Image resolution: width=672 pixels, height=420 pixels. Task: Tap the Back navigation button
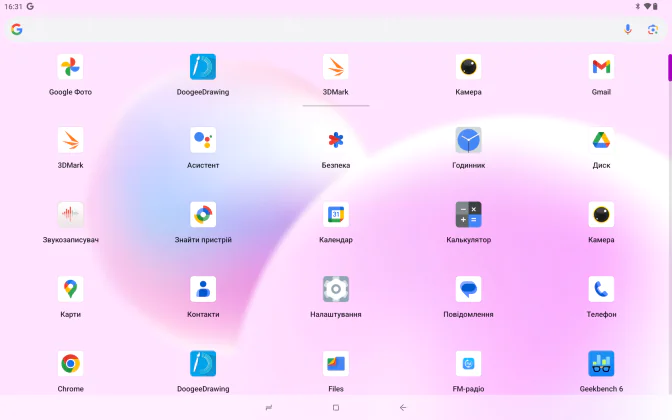click(403, 408)
